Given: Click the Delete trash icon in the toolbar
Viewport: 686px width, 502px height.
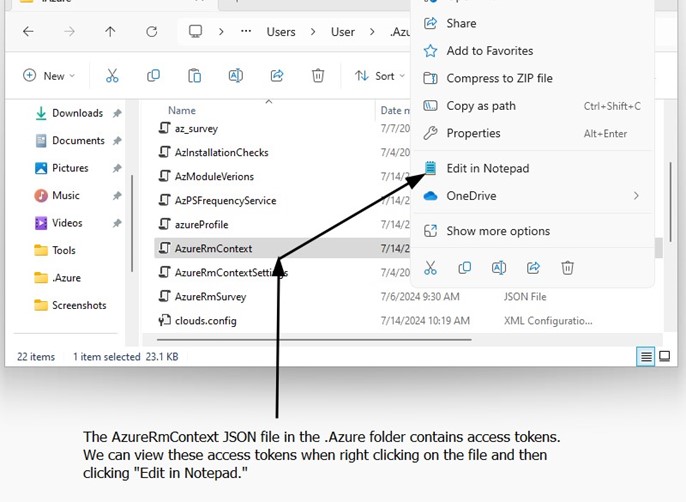Looking at the screenshot, I should pos(318,76).
